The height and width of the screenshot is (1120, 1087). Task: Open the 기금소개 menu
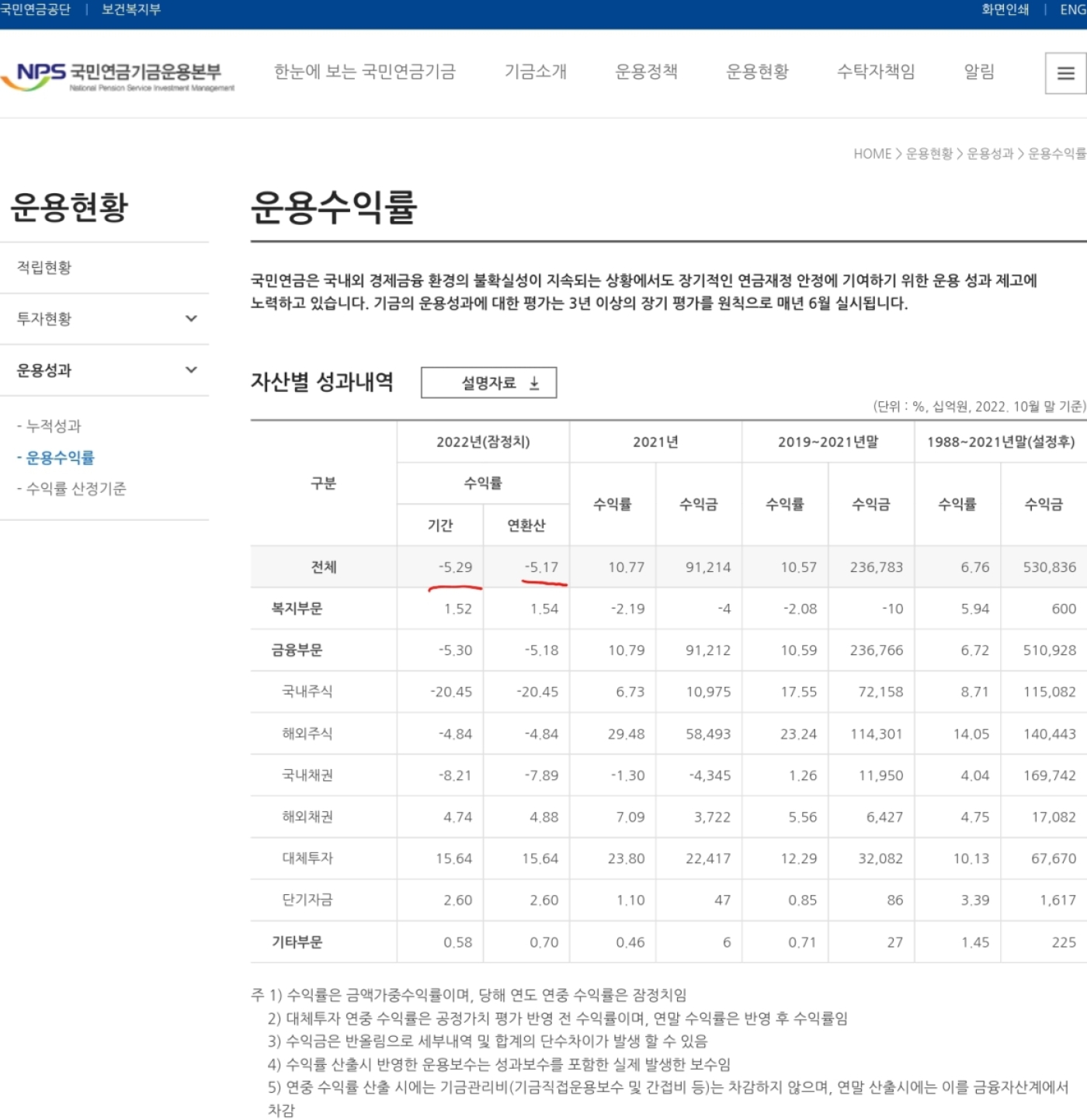[x=535, y=71]
